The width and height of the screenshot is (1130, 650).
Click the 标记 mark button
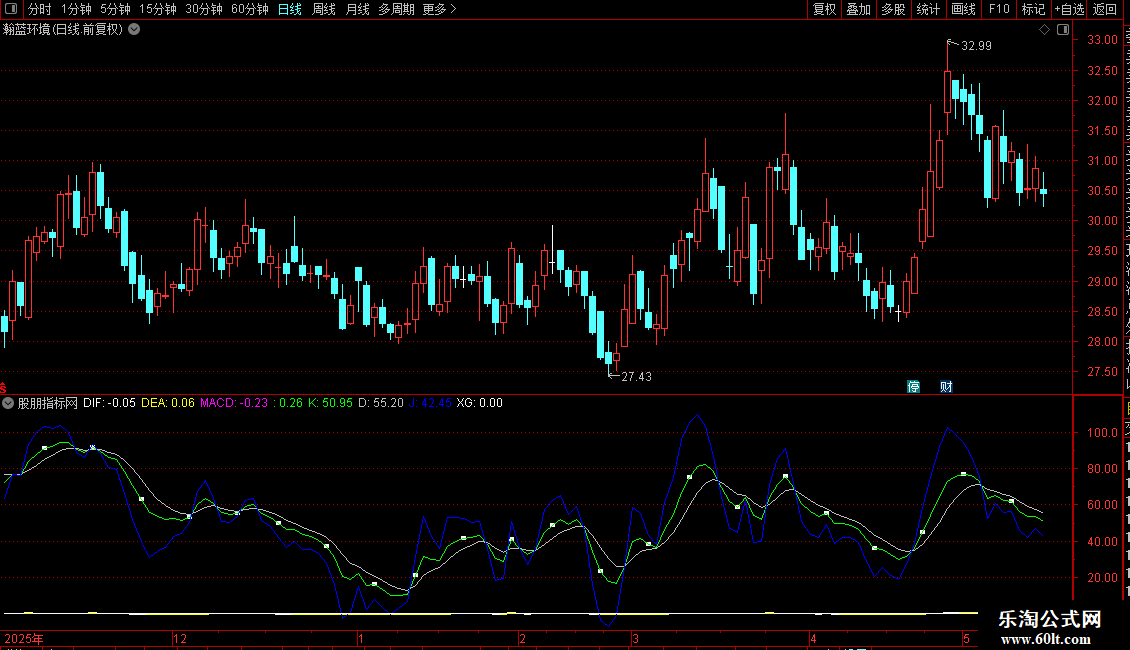pyautogui.click(x=1033, y=9)
